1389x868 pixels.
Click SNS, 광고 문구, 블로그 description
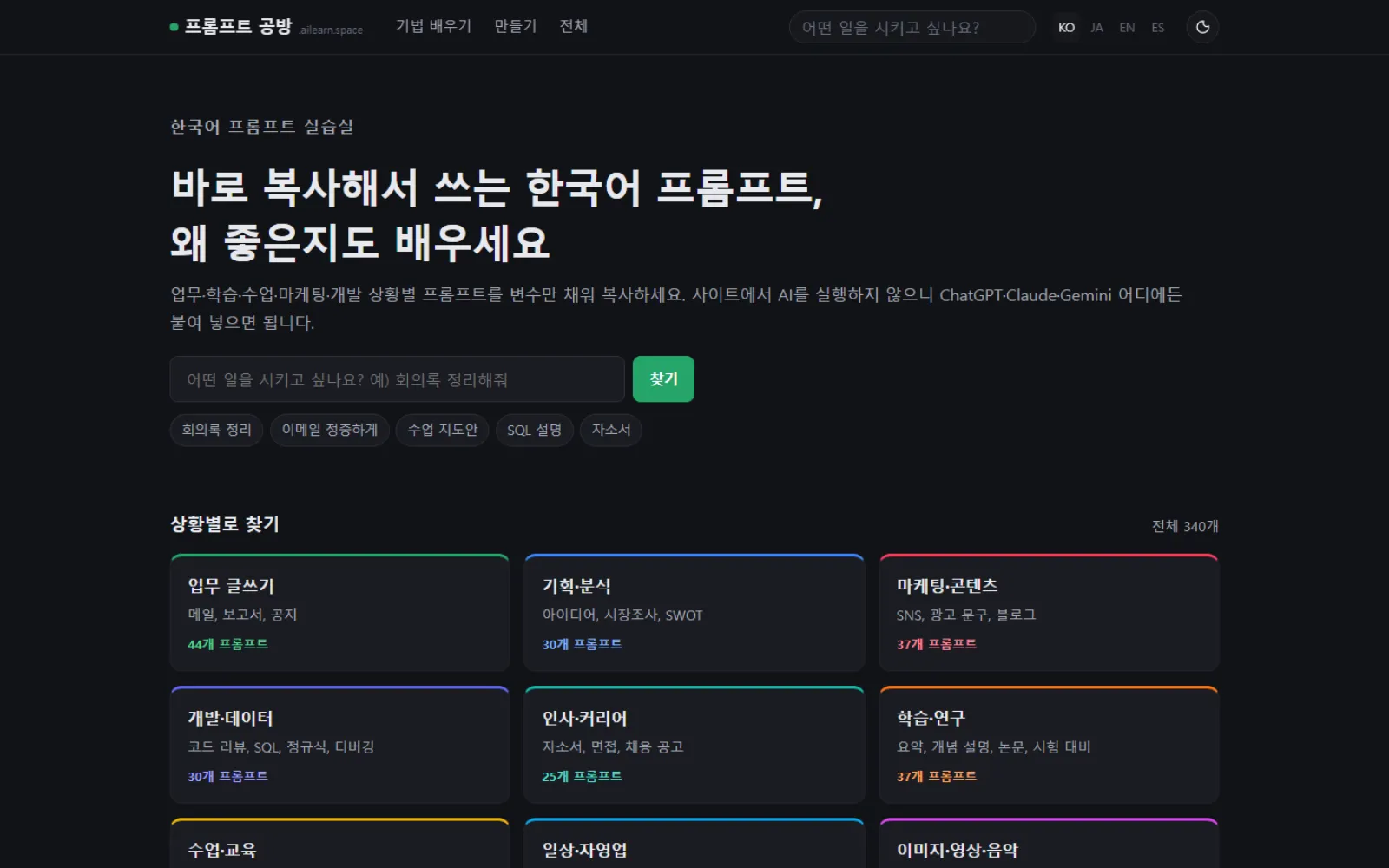coord(966,615)
